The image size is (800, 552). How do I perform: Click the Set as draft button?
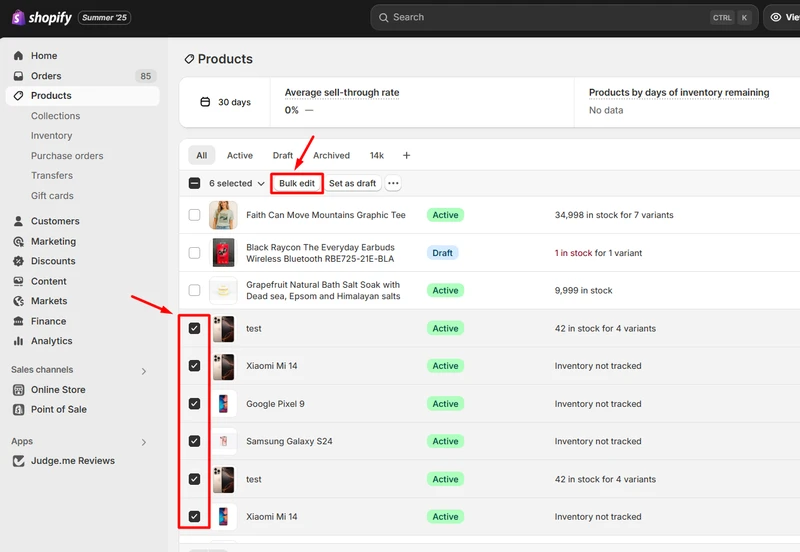pyautogui.click(x=353, y=183)
